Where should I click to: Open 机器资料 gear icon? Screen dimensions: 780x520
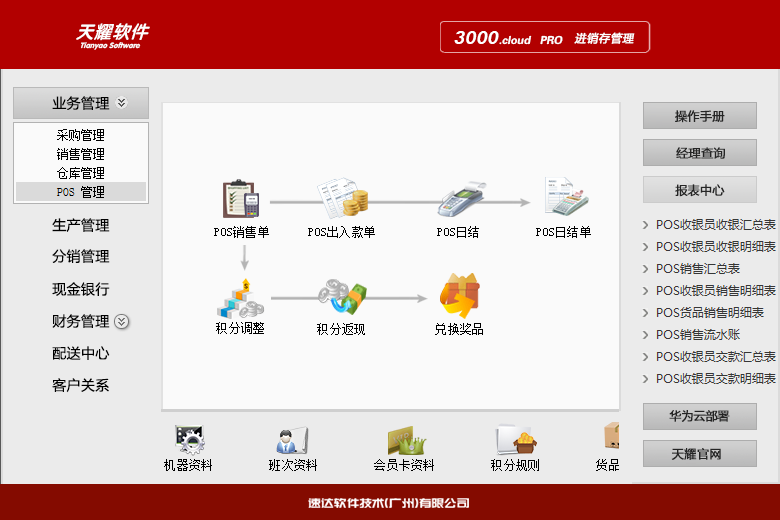tap(189, 440)
